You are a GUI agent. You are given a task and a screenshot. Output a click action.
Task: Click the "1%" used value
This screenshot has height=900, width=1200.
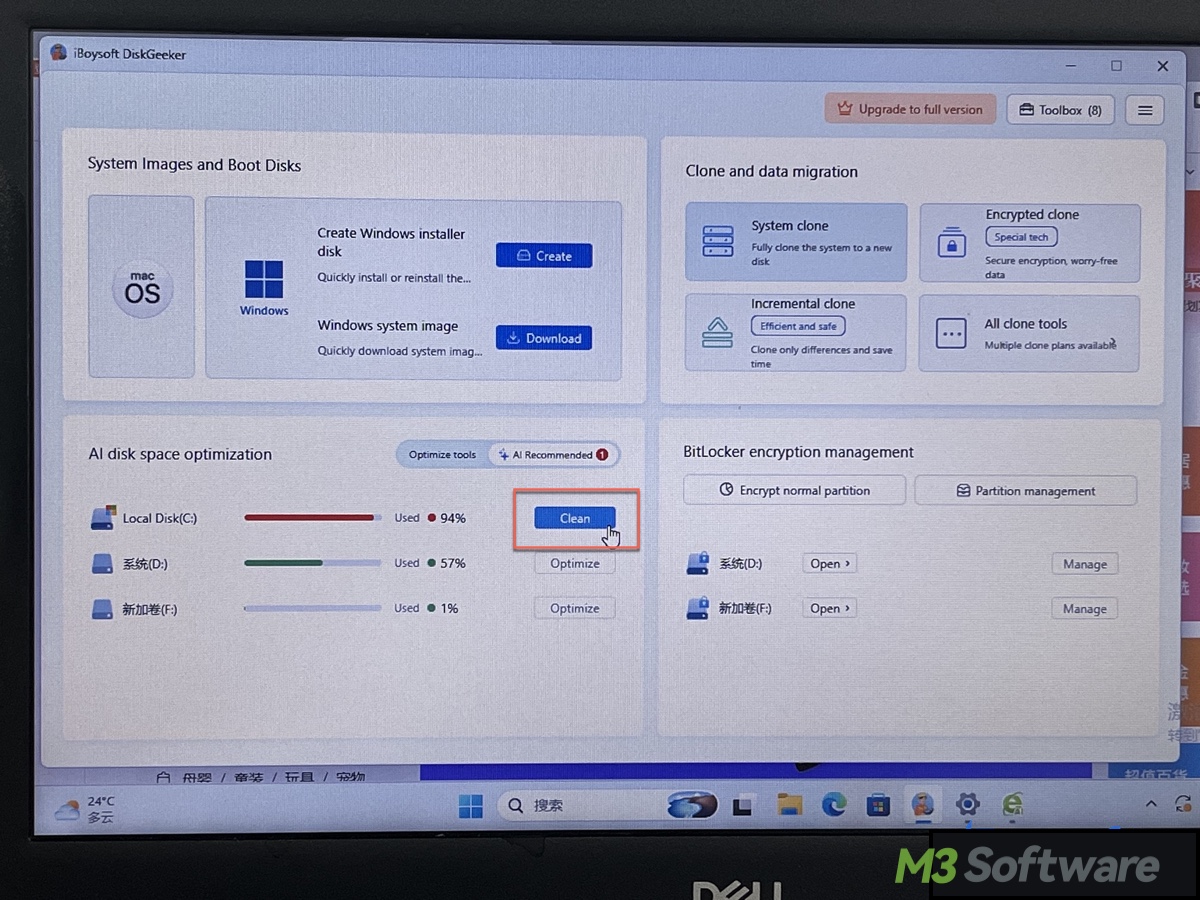449,608
